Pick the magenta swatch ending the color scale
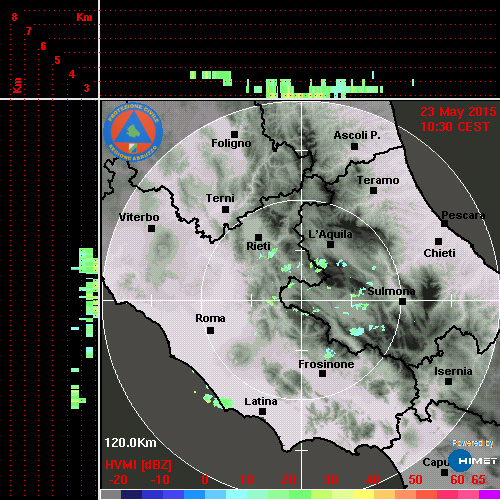Image resolution: width=500 pixels, height=500 pixels. pyautogui.click(x=489, y=494)
